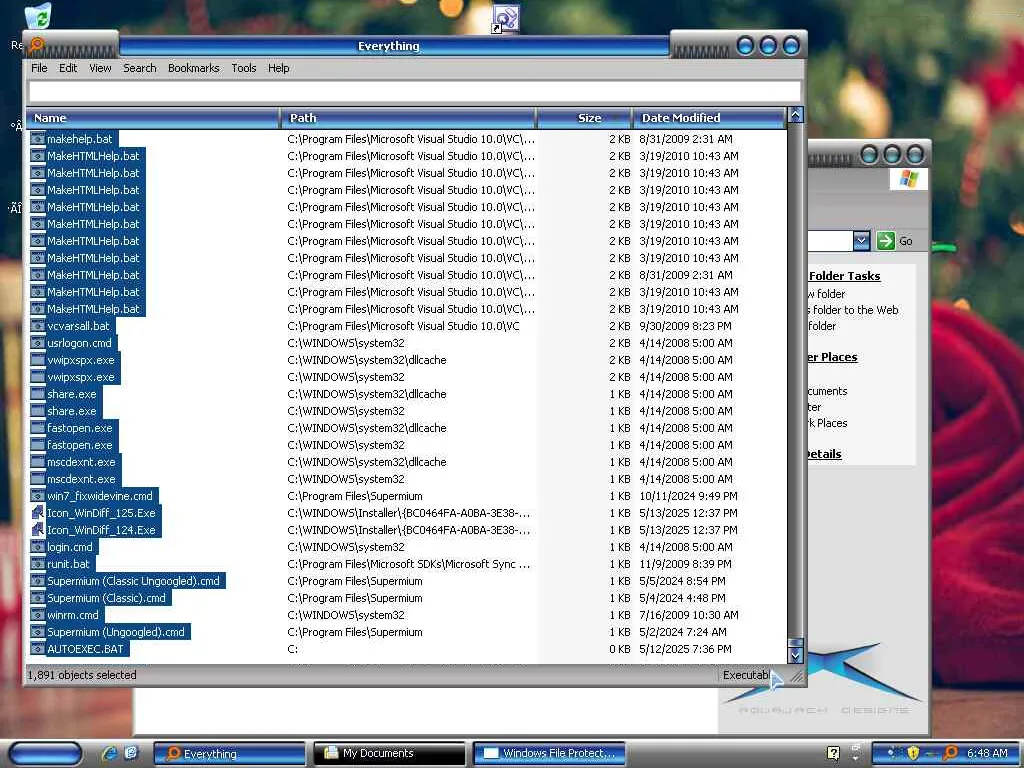Viewport: 1024px width, 768px height.
Task: Click the help question mark tray icon
Action: pyautogui.click(x=833, y=753)
